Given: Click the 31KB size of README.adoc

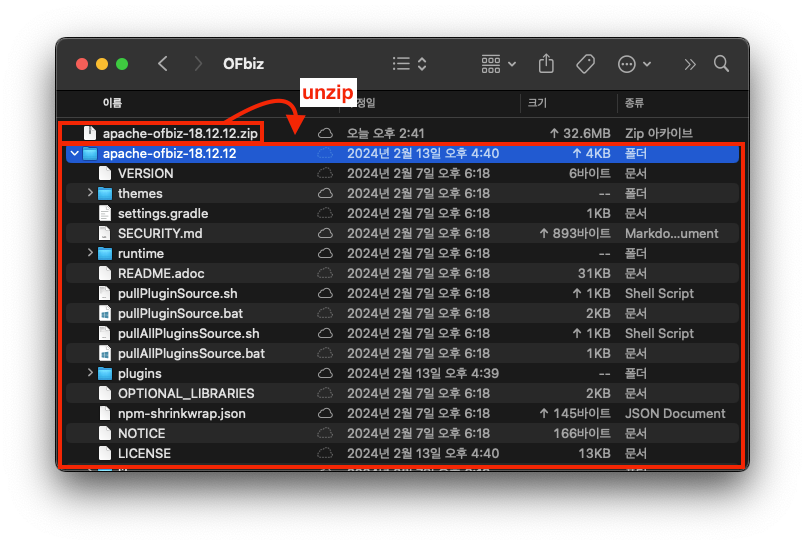Looking at the screenshot, I should click(594, 274).
